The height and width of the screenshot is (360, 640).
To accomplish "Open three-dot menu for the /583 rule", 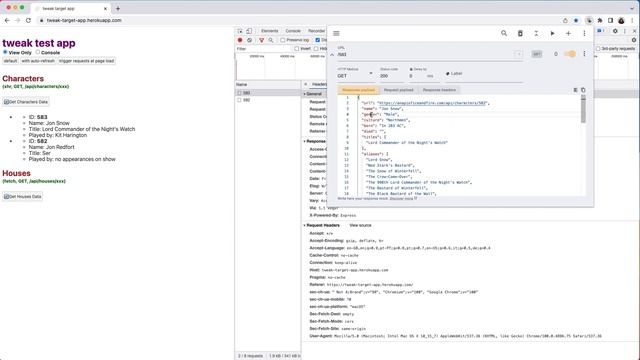I will point(584,54).
